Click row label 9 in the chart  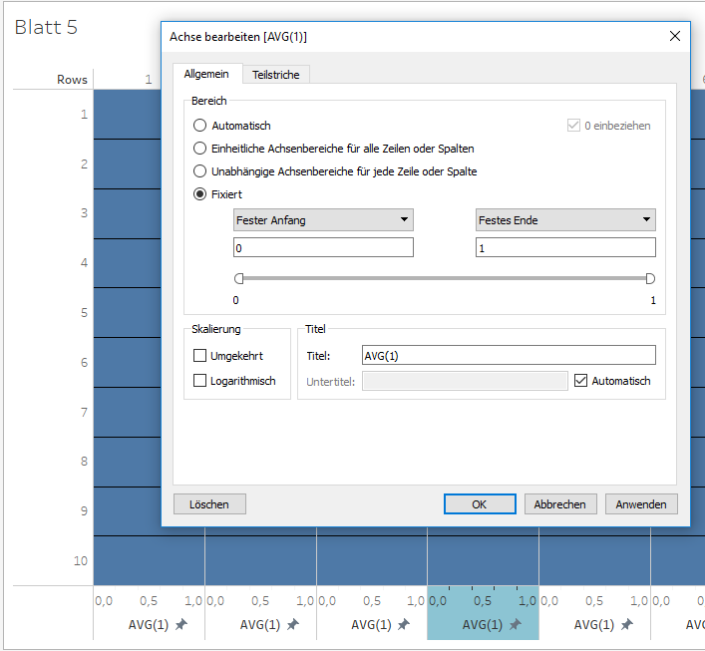84,511
